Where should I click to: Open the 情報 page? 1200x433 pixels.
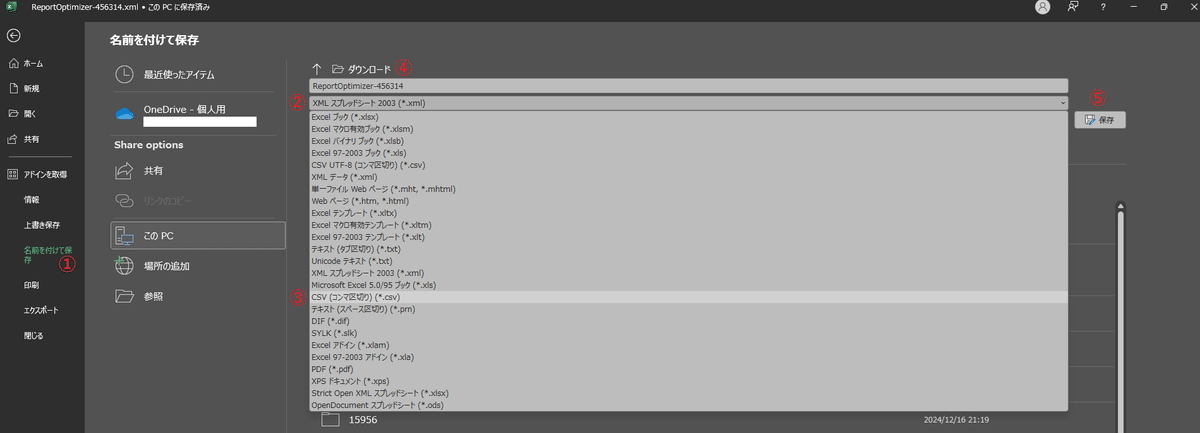[32, 199]
